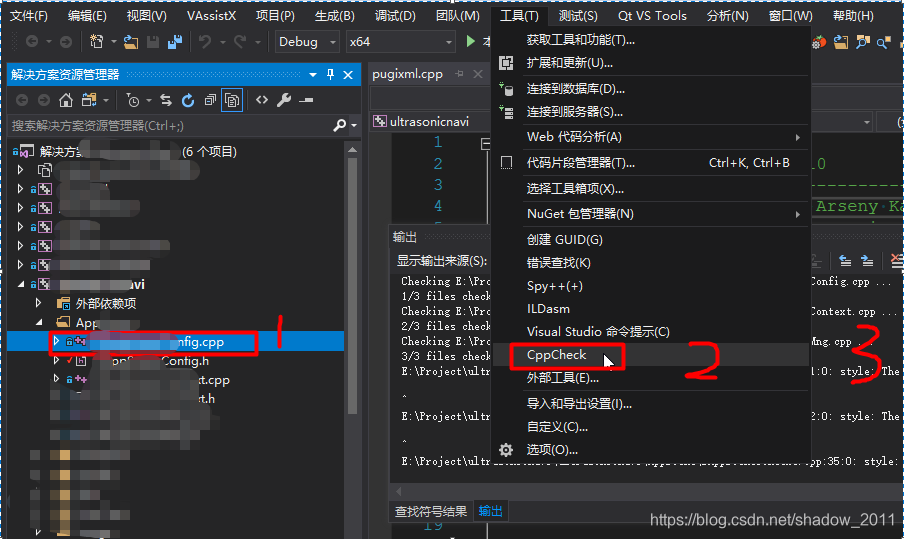Image resolution: width=904 pixels, height=539 pixels.
Task: Focus the Solution Explorer search field
Action: pyautogui.click(x=170, y=126)
